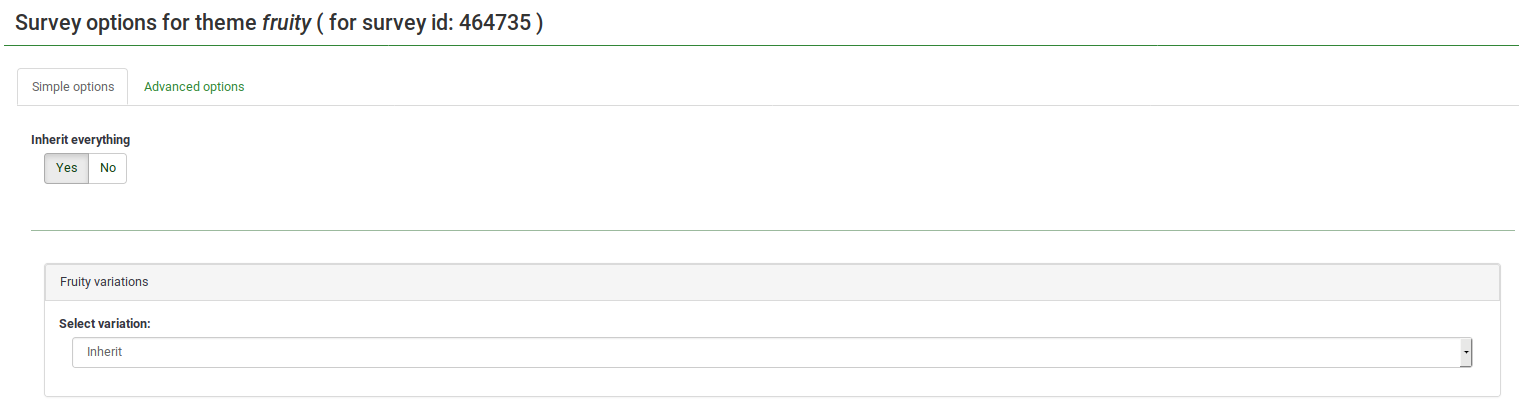The image size is (1519, 414).
Task: Click the 'Select variation:' label
Action: [x=111, y=324]
